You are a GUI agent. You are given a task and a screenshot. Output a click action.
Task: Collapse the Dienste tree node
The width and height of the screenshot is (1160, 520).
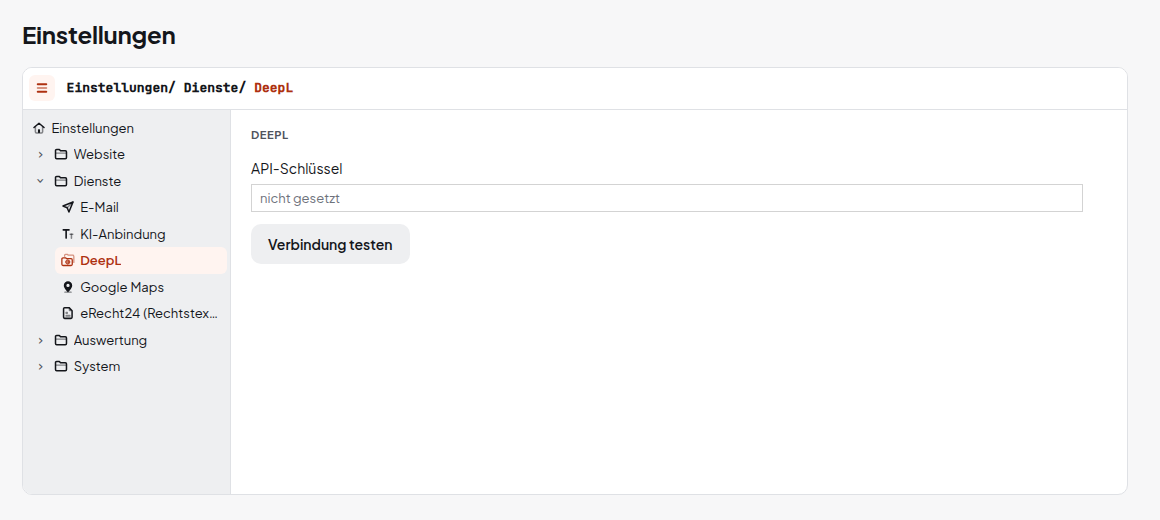(41, 181)
